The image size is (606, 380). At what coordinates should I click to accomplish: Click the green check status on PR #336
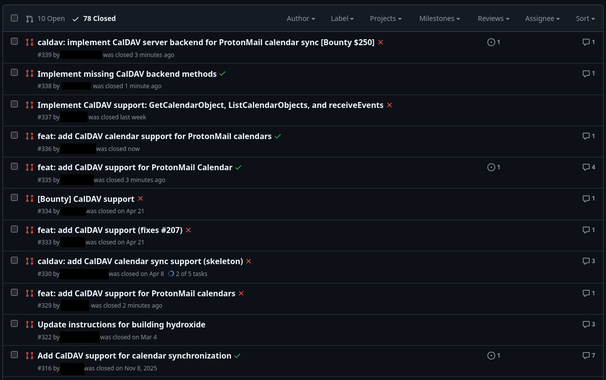[x=278, y=136]
